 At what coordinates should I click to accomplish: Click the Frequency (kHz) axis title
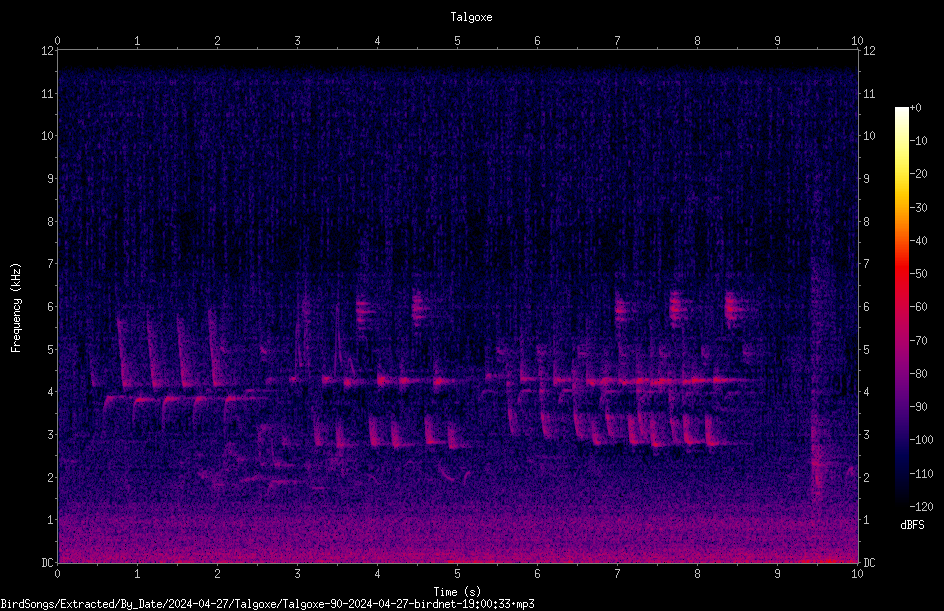pos(16,307)
